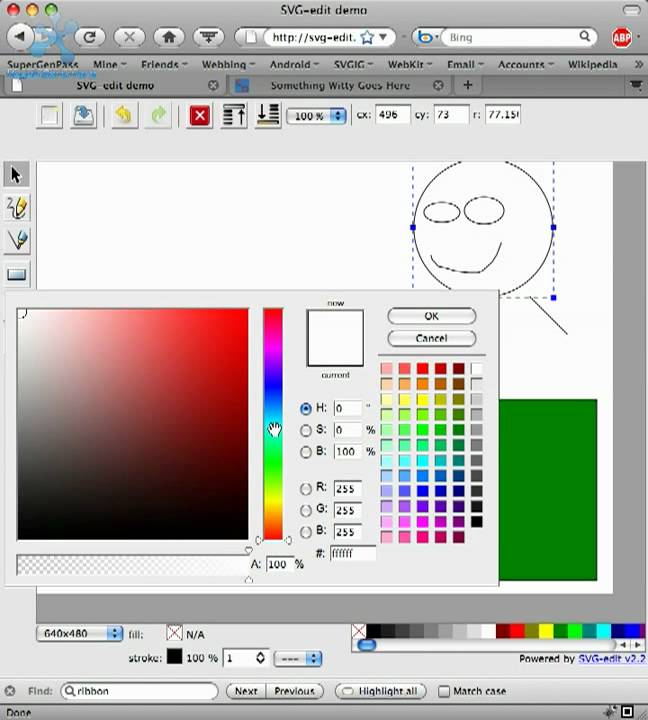Screen dimensions: 648x720
Task: Toggle the Highlight all button
Action: [381, 691]
